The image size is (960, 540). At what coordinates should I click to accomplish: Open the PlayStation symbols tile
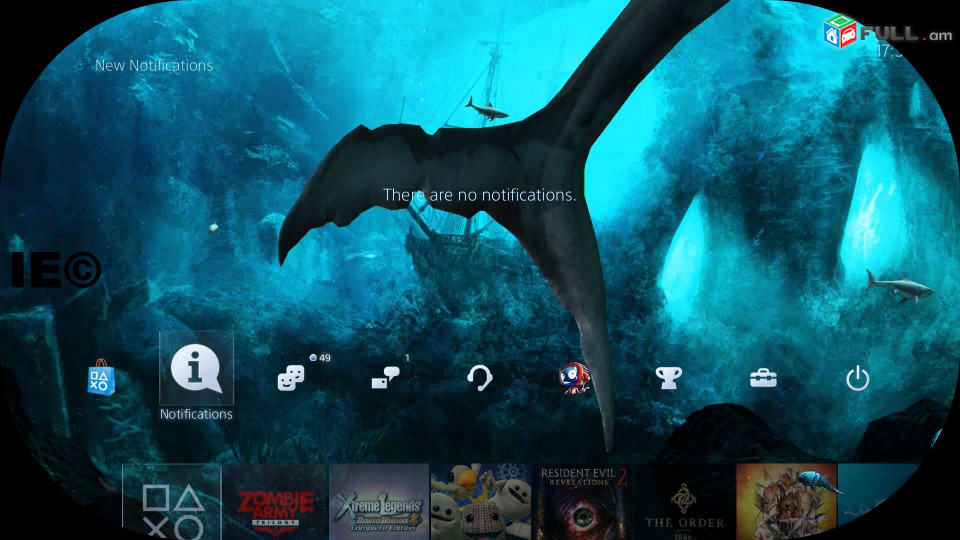(x=172, y=502)
